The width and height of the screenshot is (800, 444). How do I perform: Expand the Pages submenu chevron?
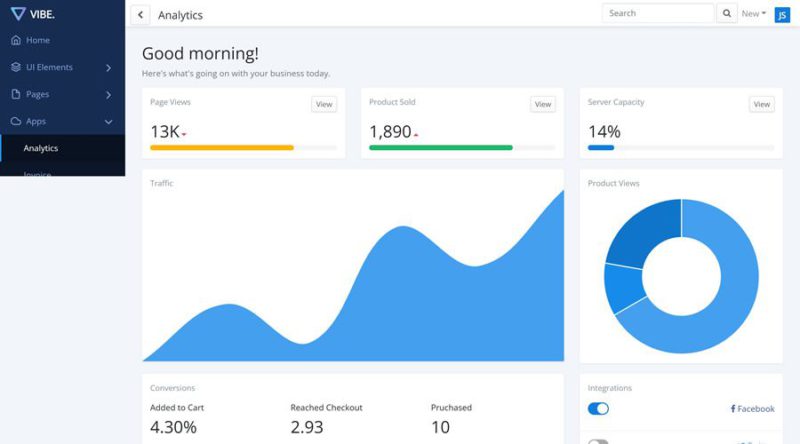pyautogui.click(x=108, y=95)
